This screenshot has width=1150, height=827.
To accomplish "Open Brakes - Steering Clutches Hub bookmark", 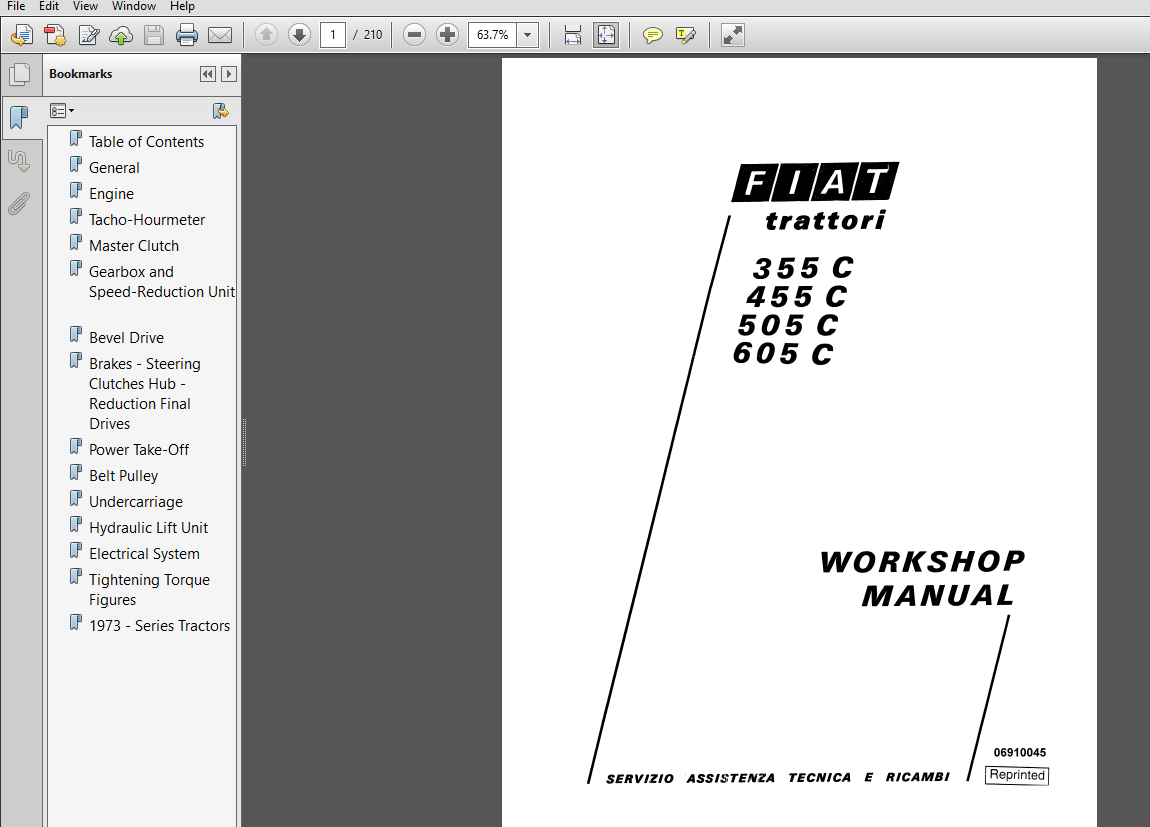I will (x=144, y=394).
